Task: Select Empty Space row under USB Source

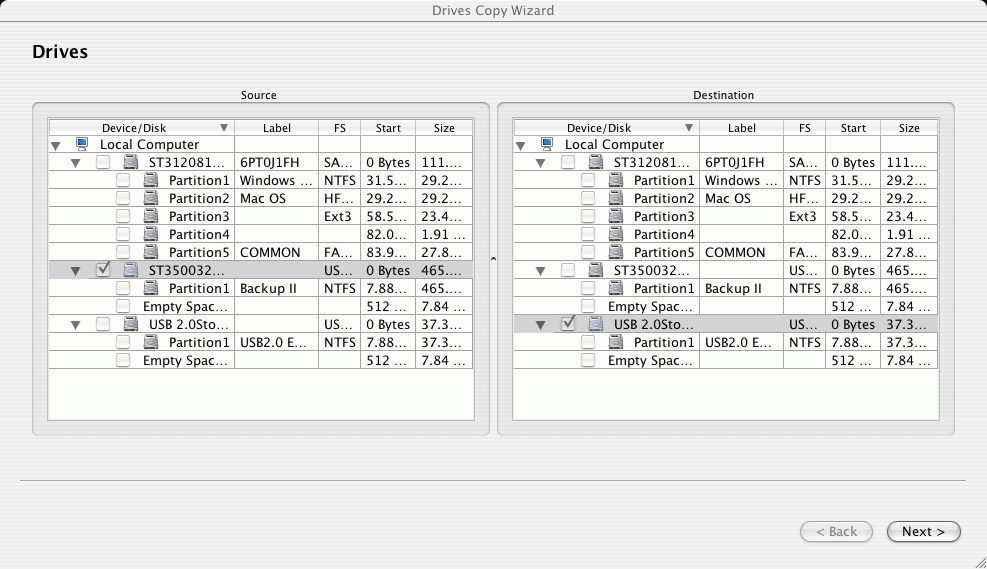Action: (261, 360)
